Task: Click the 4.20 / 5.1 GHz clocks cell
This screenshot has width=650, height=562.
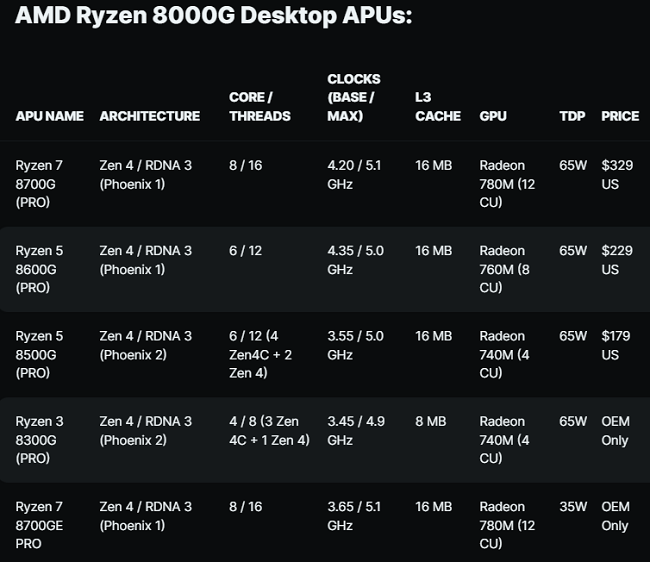Action: point(354,174)
